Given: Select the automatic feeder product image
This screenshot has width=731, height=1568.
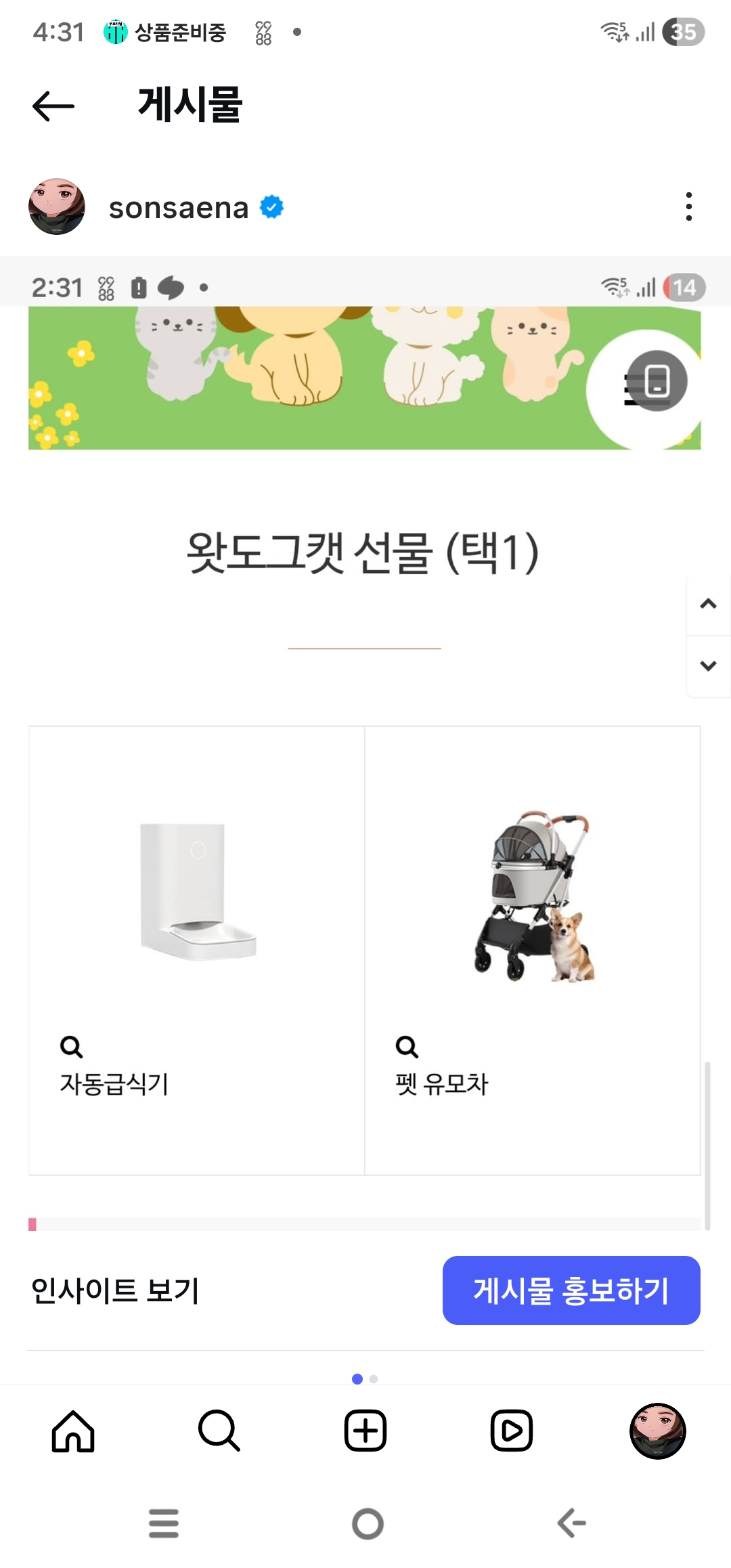Looking at the screenshot, I should tap(198, 891).
